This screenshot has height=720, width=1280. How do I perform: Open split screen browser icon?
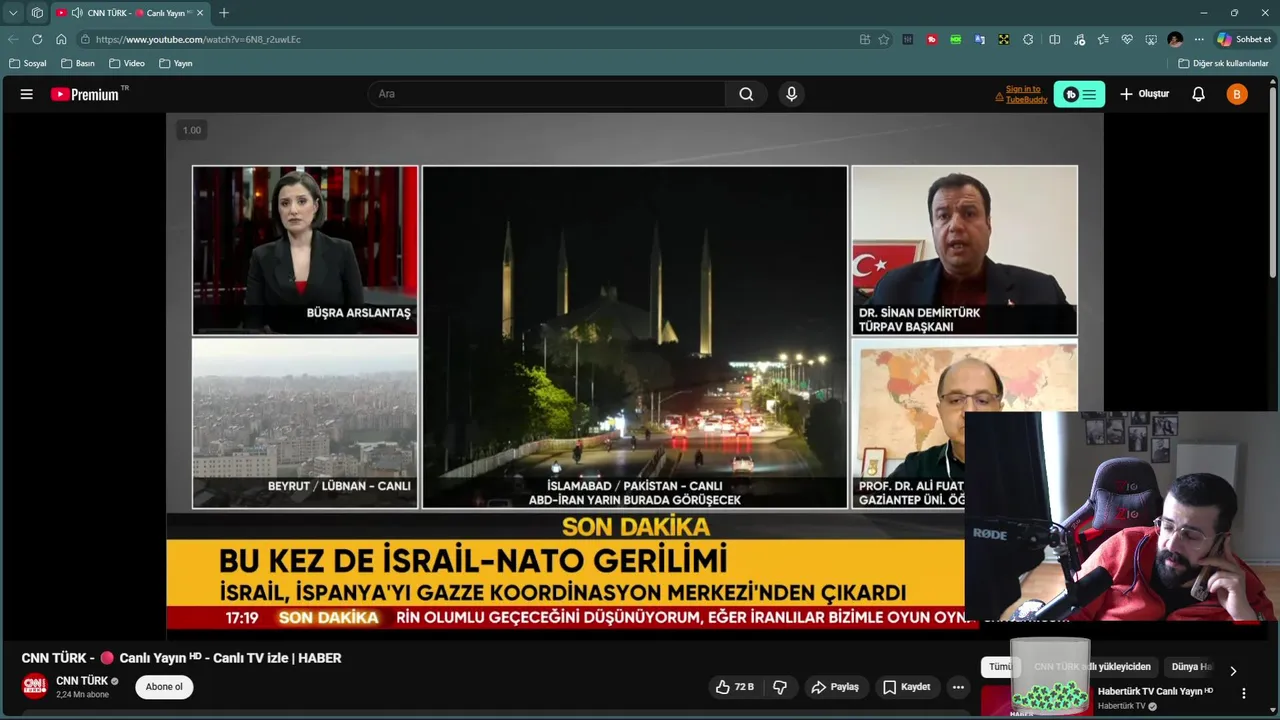(x=1054, y=39)
